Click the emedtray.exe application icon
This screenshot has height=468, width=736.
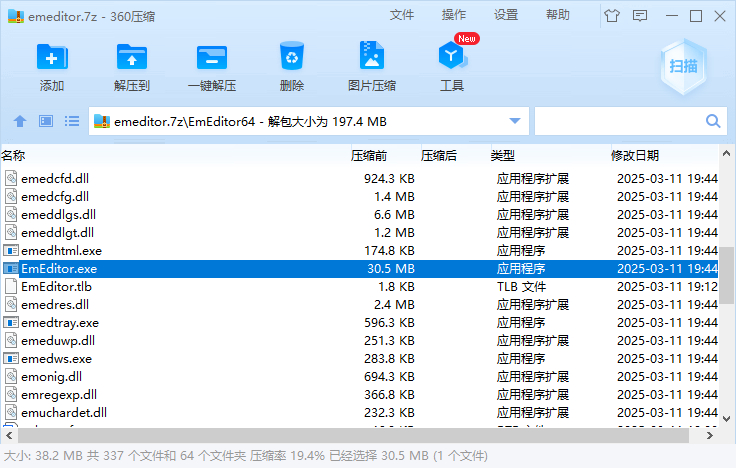click(x=11, y=322)
